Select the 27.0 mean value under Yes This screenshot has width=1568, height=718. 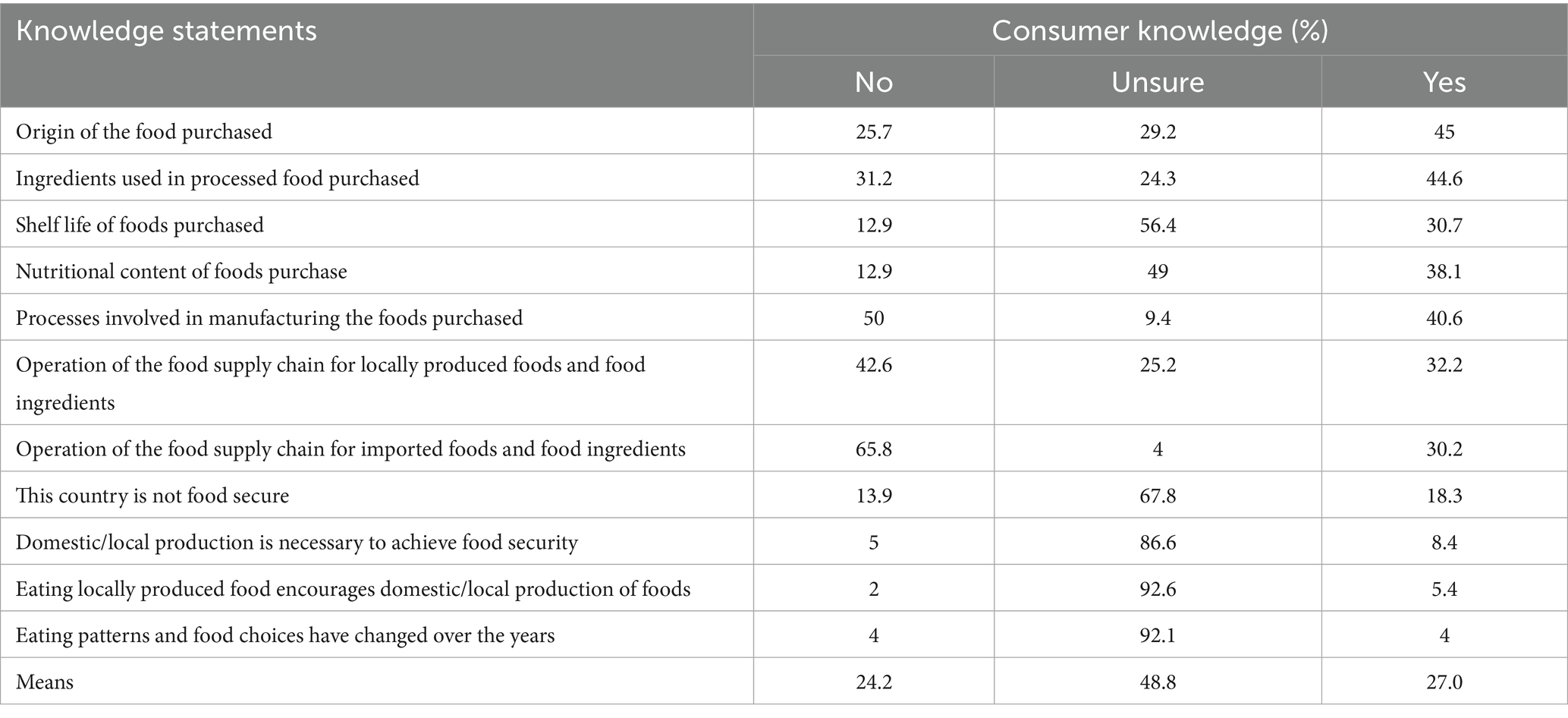click(1444, 682)
